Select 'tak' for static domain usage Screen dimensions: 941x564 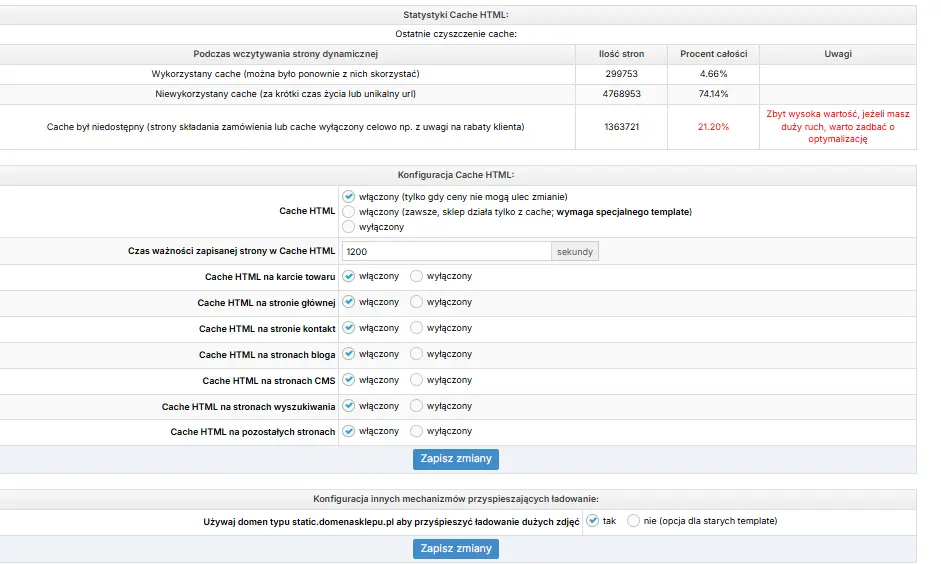click(593, 521)
